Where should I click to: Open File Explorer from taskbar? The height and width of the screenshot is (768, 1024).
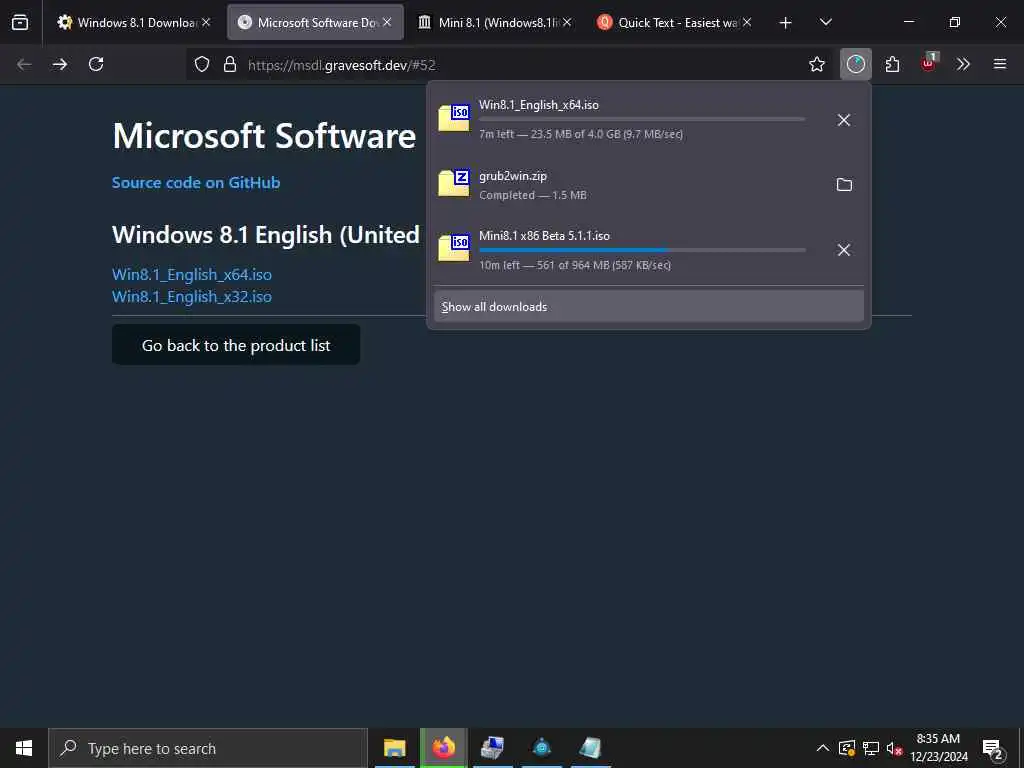click(x=394, y=748)
